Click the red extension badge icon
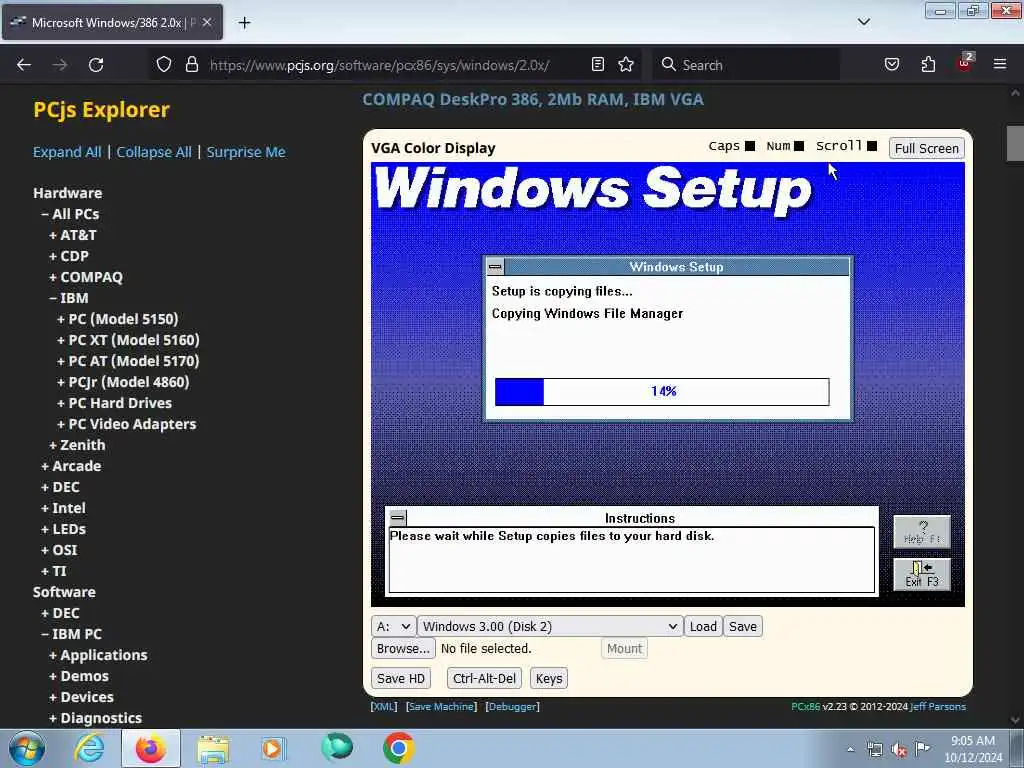Screen dimensions: 1024x768 coord(965,63)
